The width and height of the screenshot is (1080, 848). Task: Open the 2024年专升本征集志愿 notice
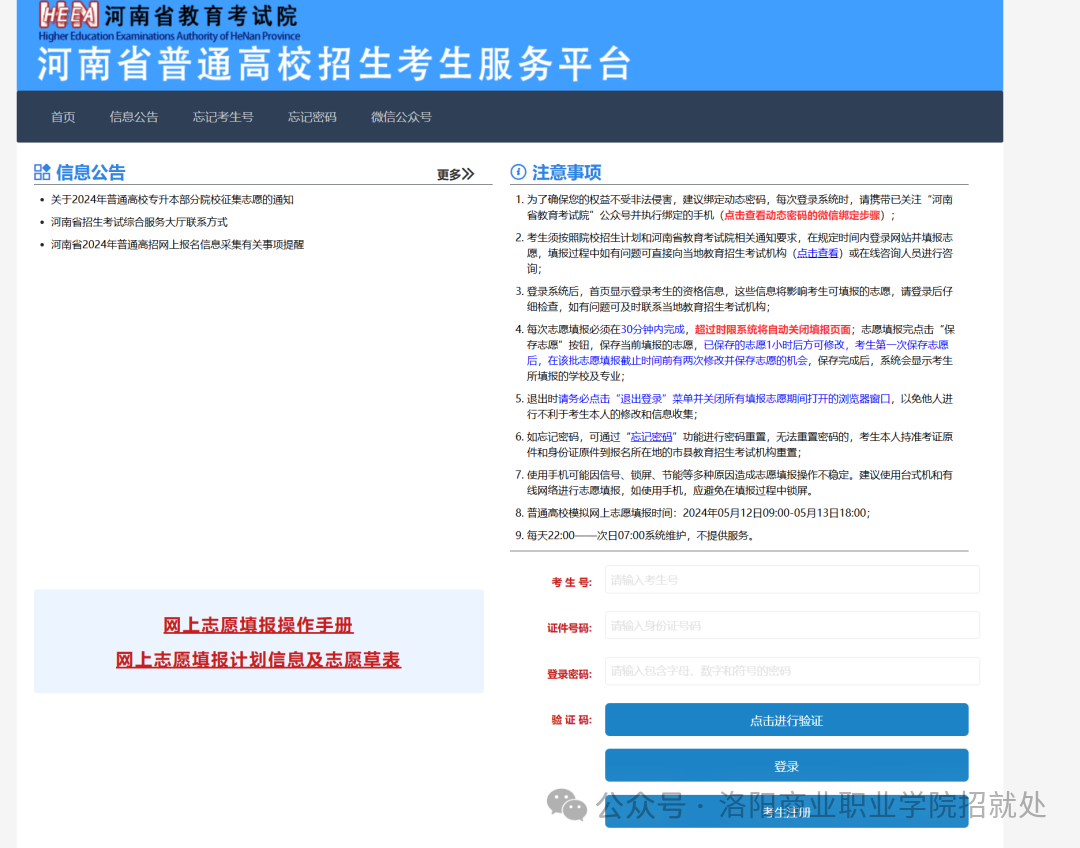172,200
